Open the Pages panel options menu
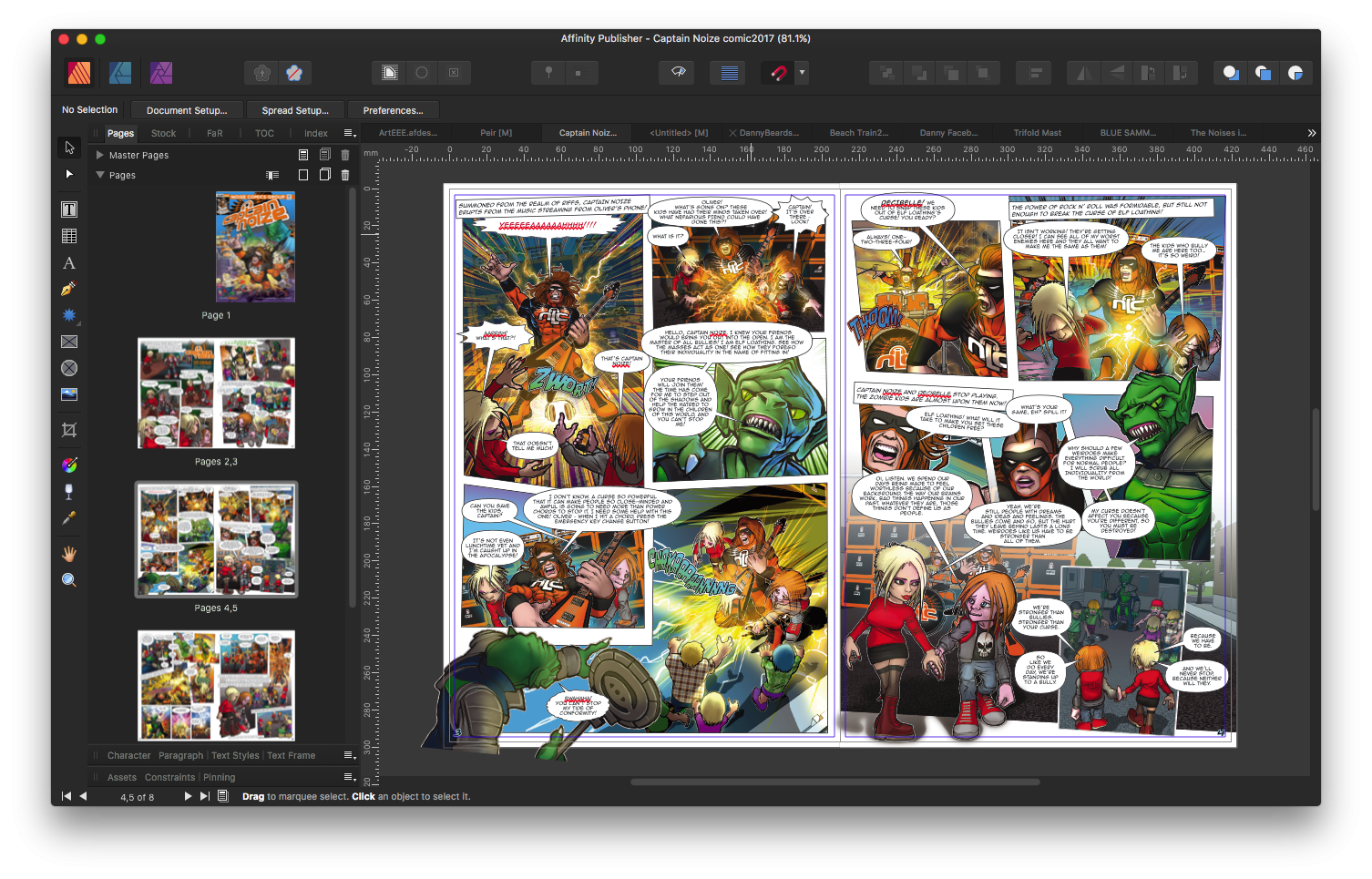Screen dimensions: 1372x879 (349, 133)
